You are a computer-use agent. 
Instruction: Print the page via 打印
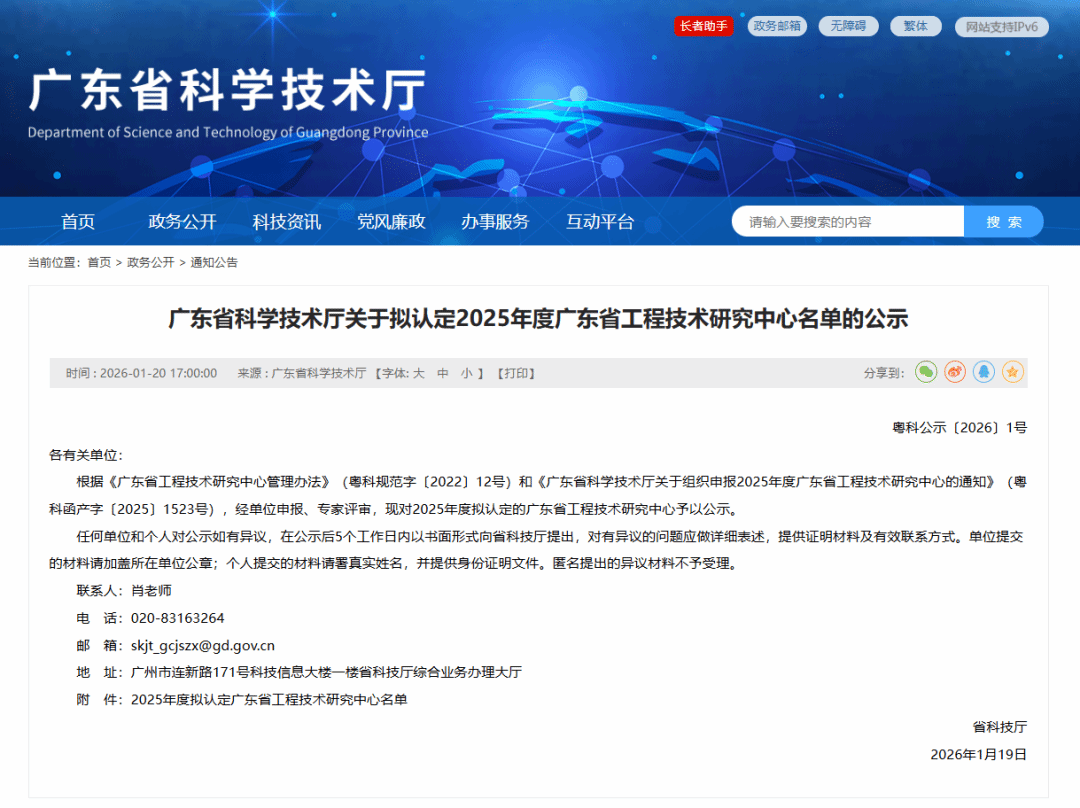518,373
